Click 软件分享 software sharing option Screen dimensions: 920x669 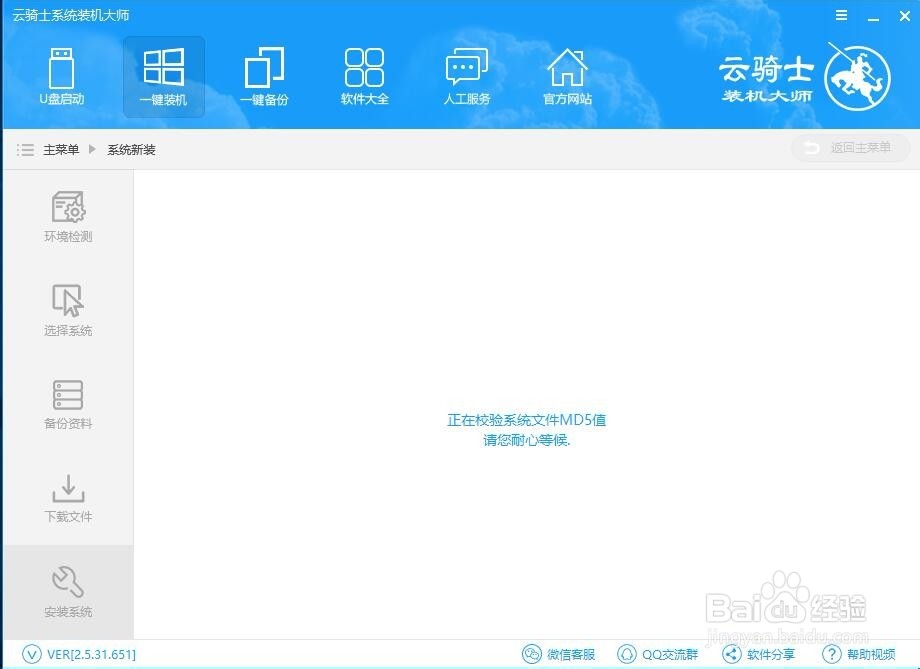pos(760,654)
